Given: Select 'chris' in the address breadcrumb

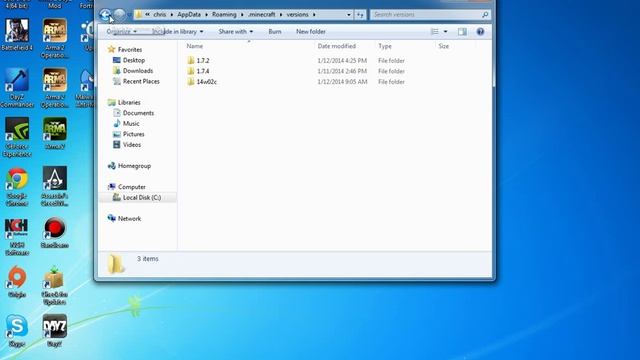Looking at the screenshot, I should tap(160, 14).
